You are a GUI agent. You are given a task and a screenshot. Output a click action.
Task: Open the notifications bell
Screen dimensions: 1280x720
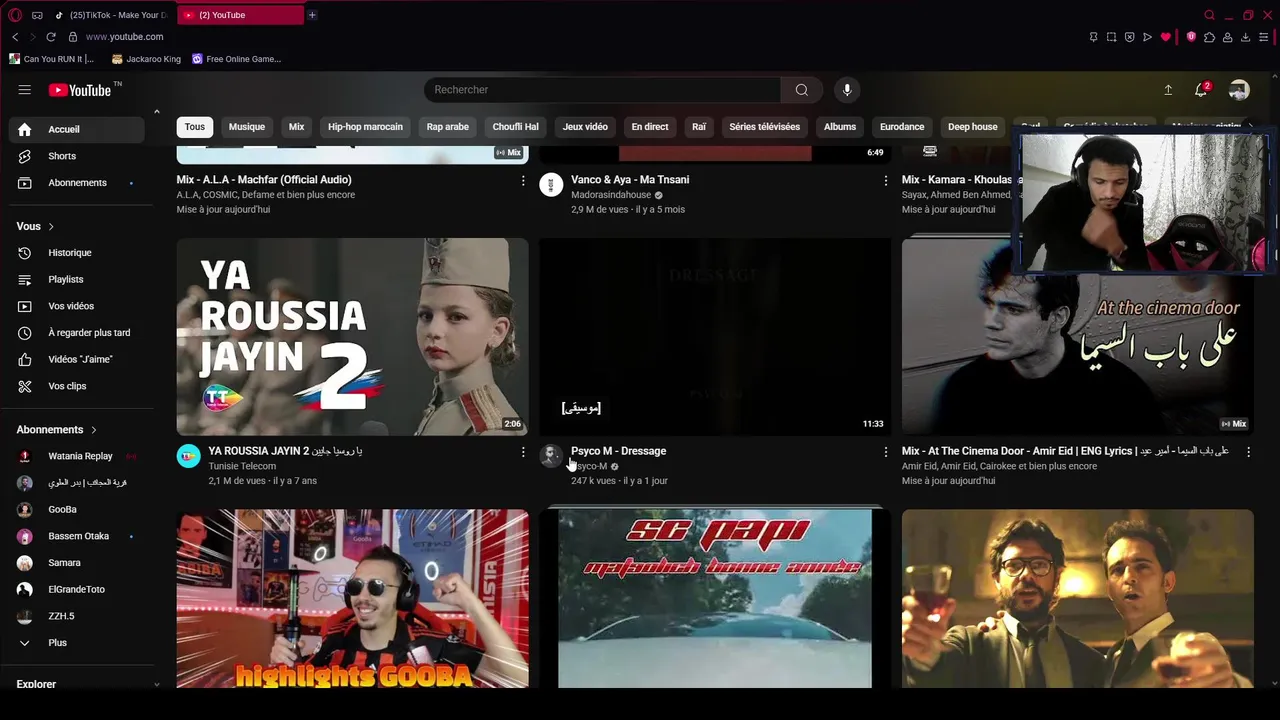(x=1201, y=90)
